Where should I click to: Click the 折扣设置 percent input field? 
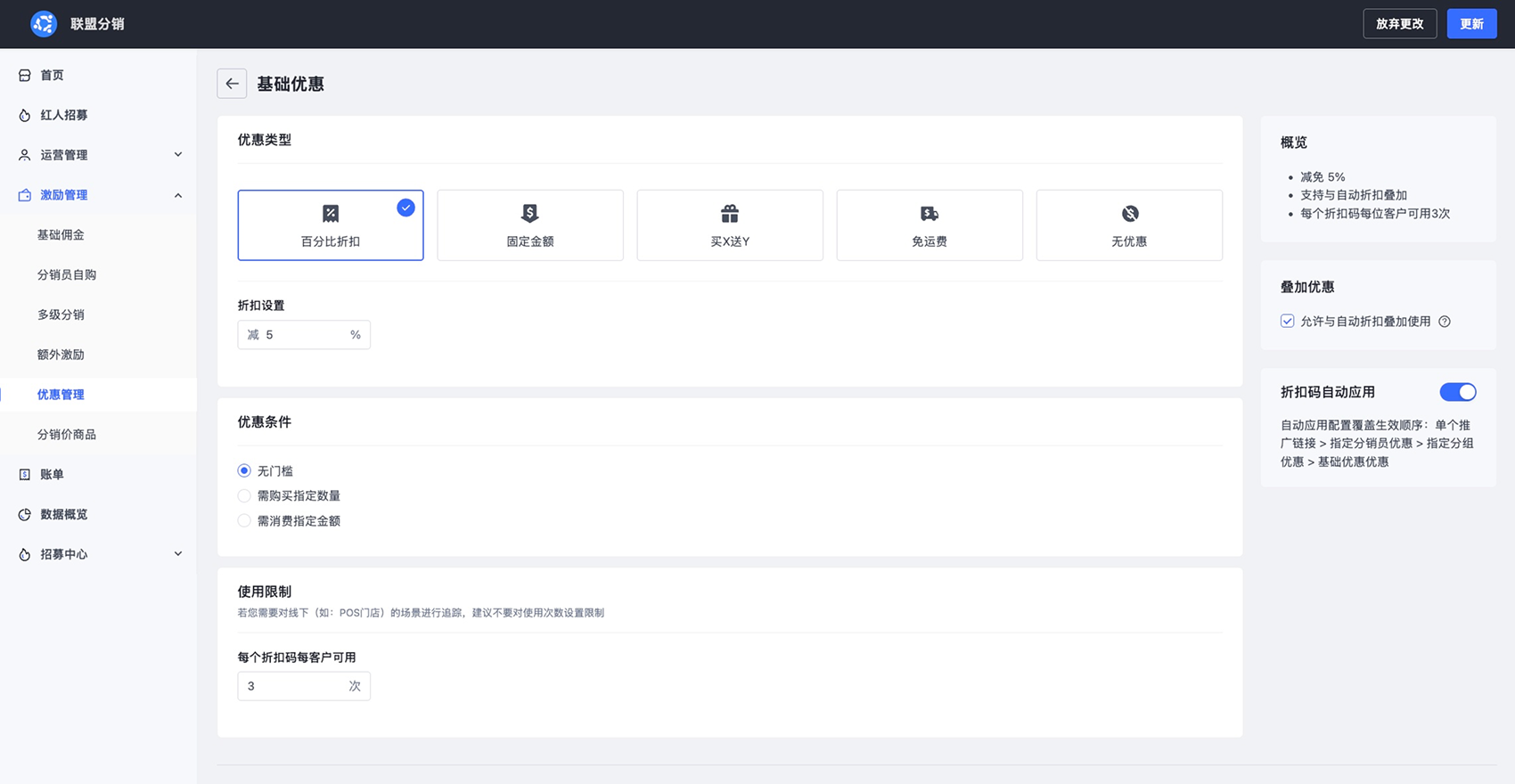[x=304, y=335]
